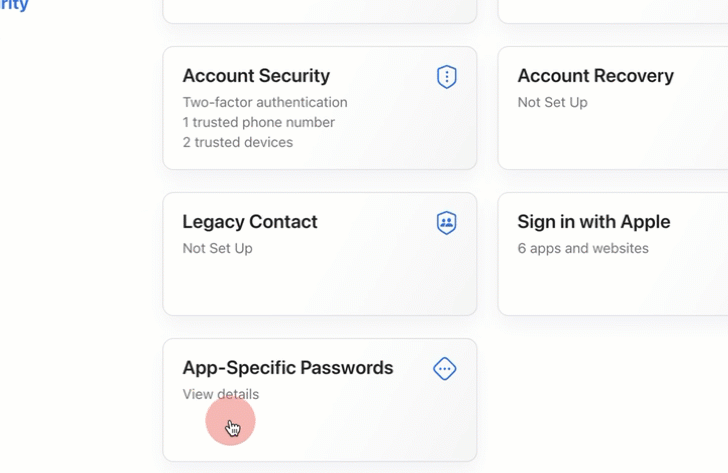Open the Sign in with Apple heading
The width and height of the screenshot is (728, 473).
point(593,222)
